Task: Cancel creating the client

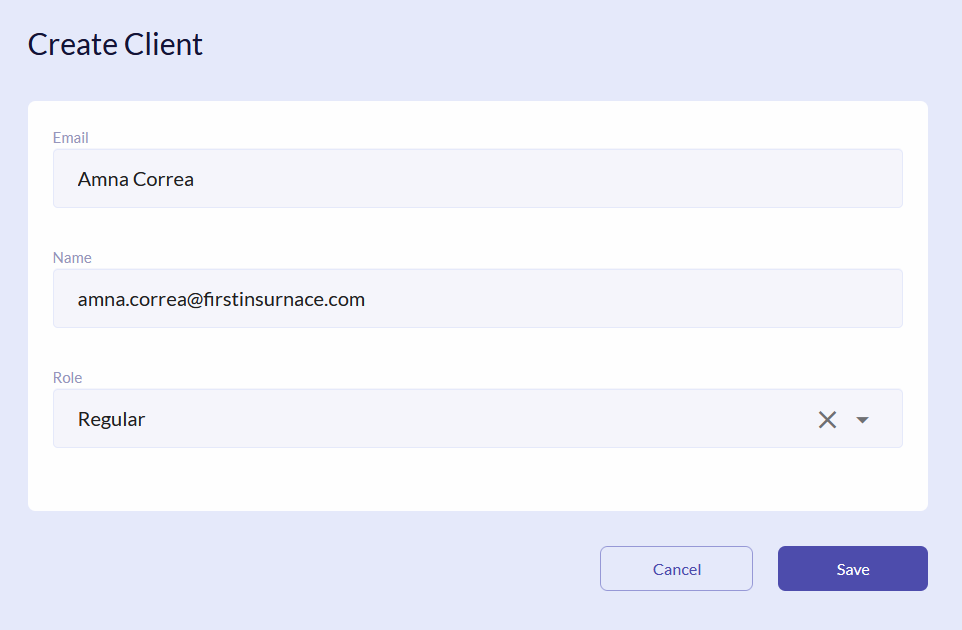Action: click(x=676, y=568)
